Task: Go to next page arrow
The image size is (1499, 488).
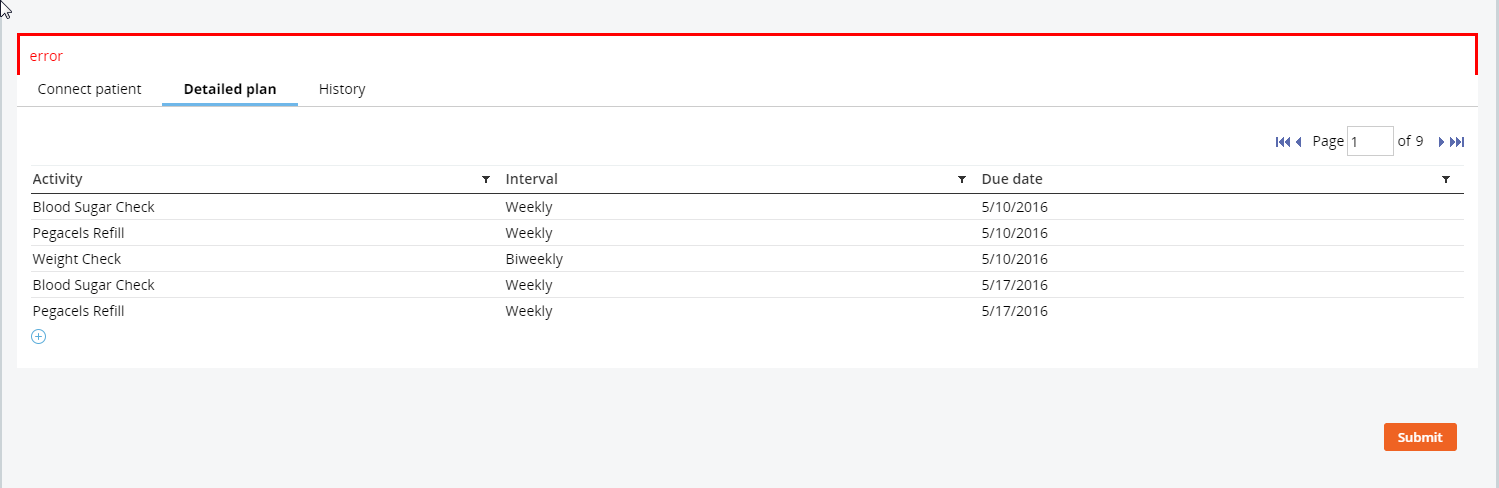Action: coord(1441,142)
